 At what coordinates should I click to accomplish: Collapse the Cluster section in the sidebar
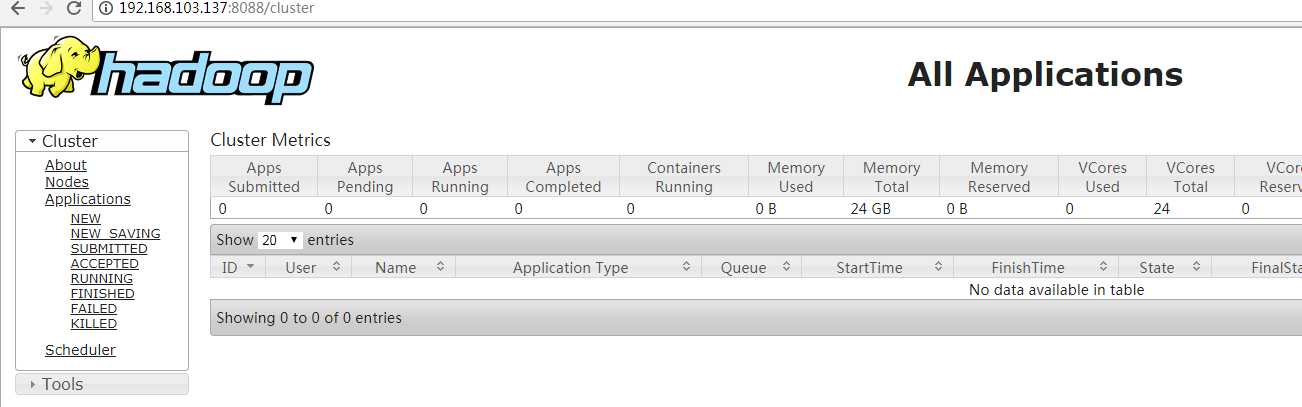coord(102,141)
